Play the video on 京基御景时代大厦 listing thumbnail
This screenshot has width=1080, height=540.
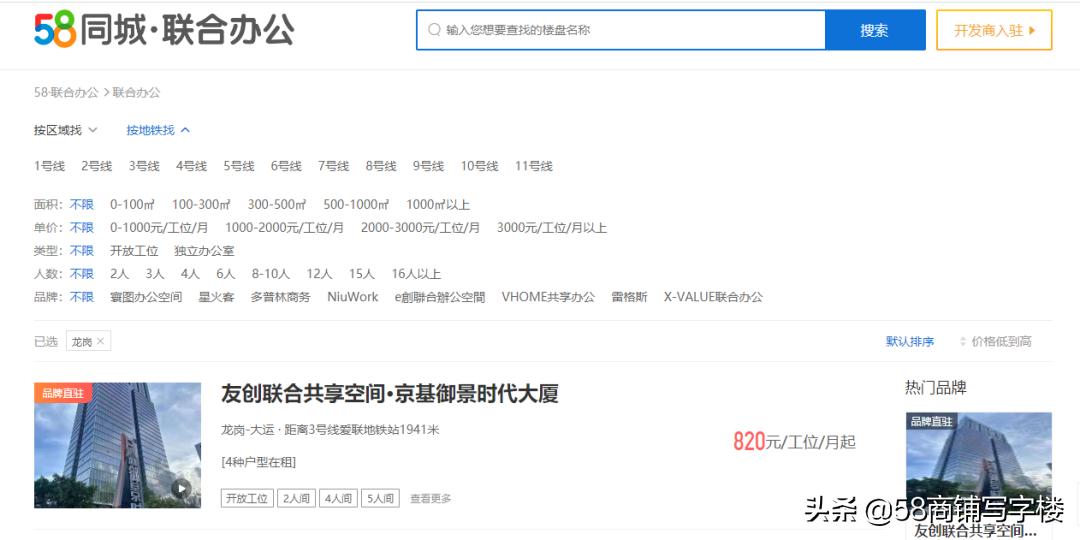pos(181,488)
